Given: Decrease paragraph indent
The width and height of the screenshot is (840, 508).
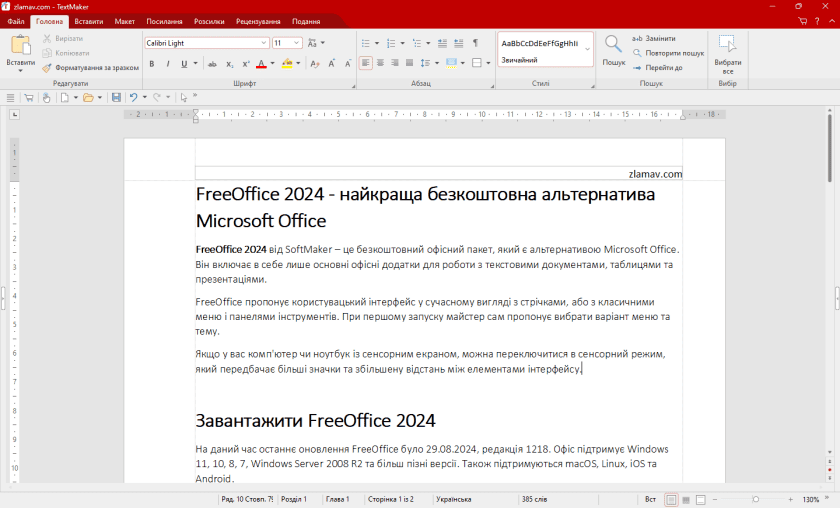Looking at the screenshot, I should (442, 43).
